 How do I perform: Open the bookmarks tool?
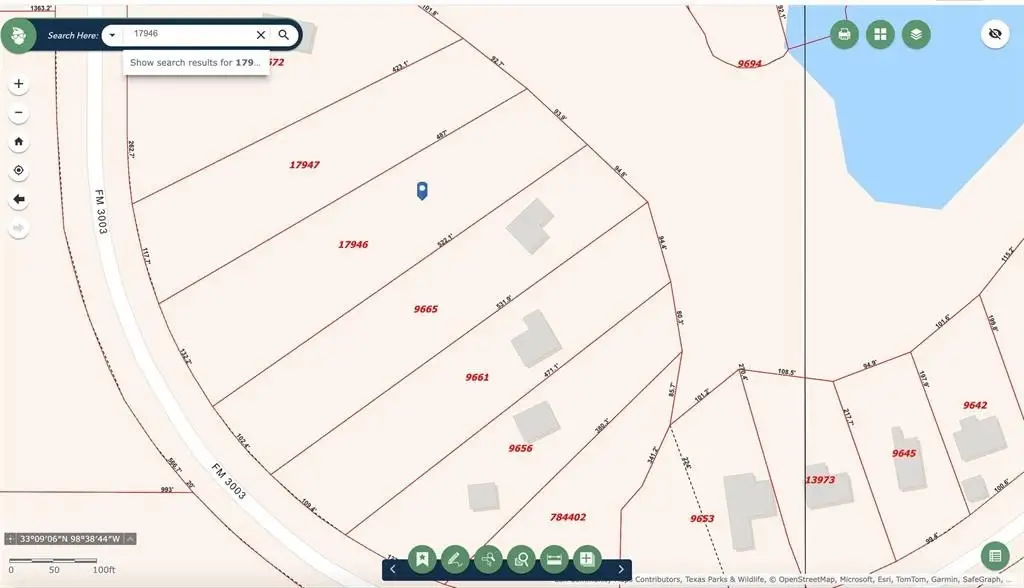tap(423, 558)
